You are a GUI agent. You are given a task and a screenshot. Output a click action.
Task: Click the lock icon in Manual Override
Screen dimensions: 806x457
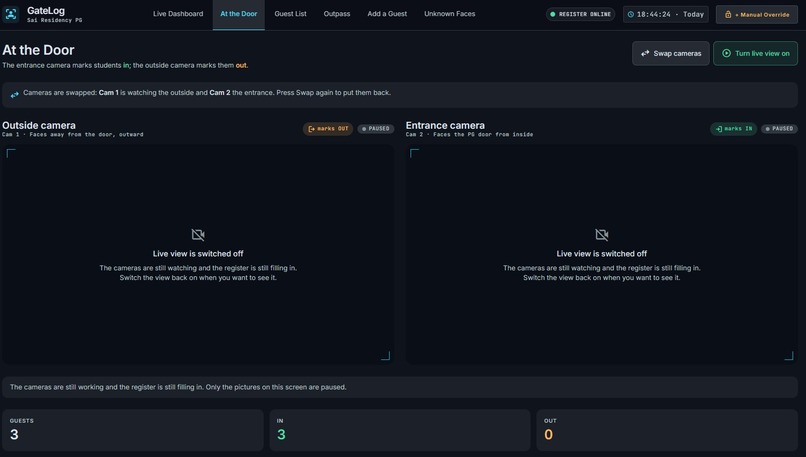point(728,14)
